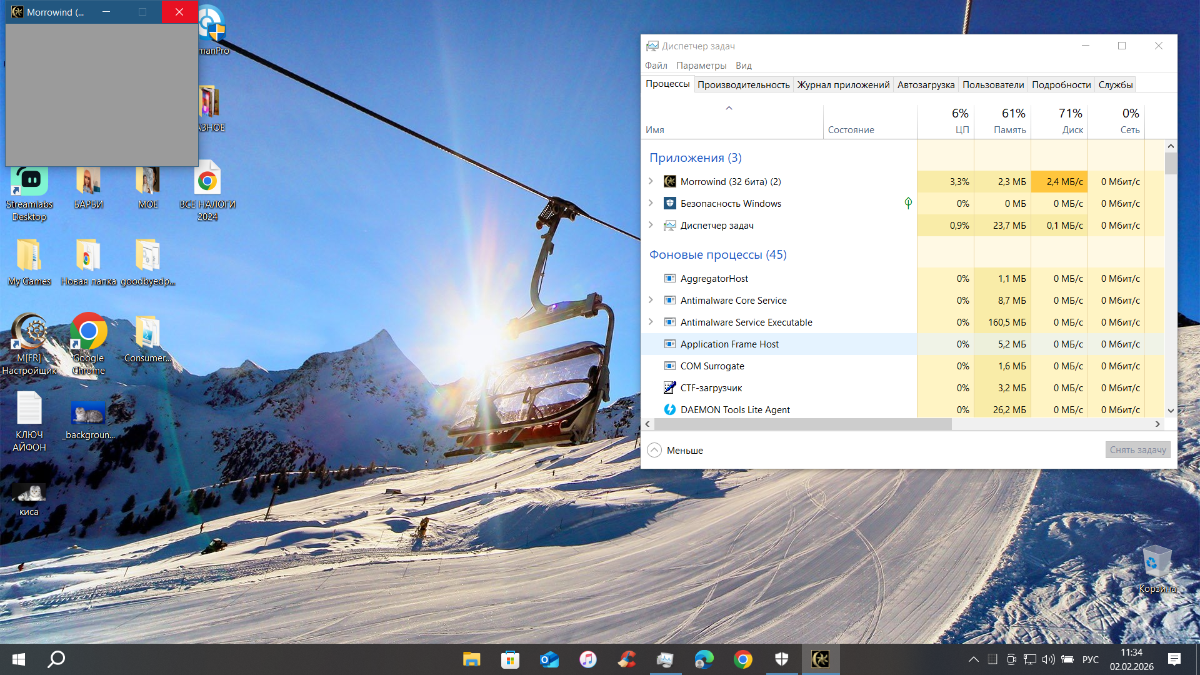
Task: Open Outlook from the taskbar
Action: [549, 659]
